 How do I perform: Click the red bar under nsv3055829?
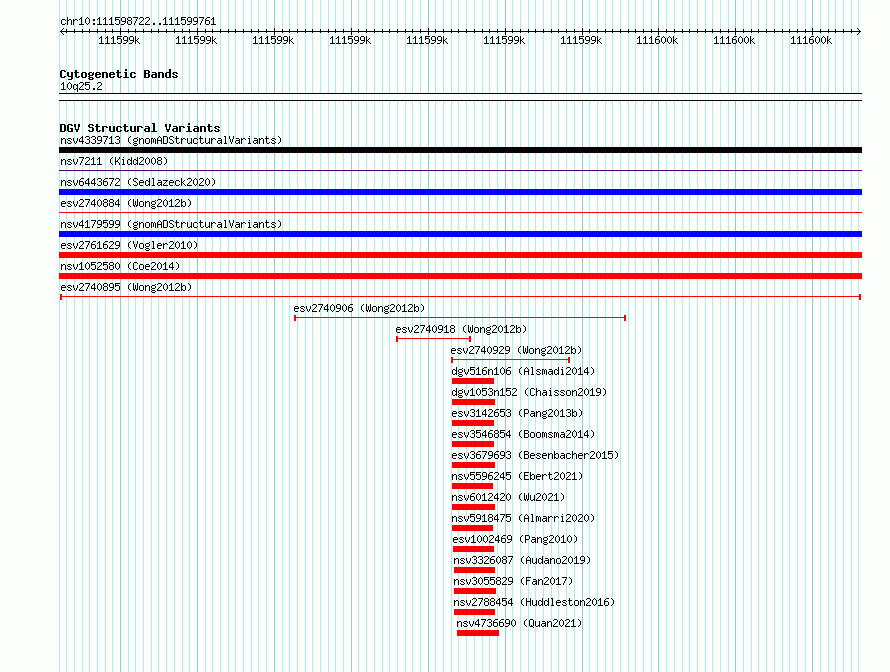[475, 591]
